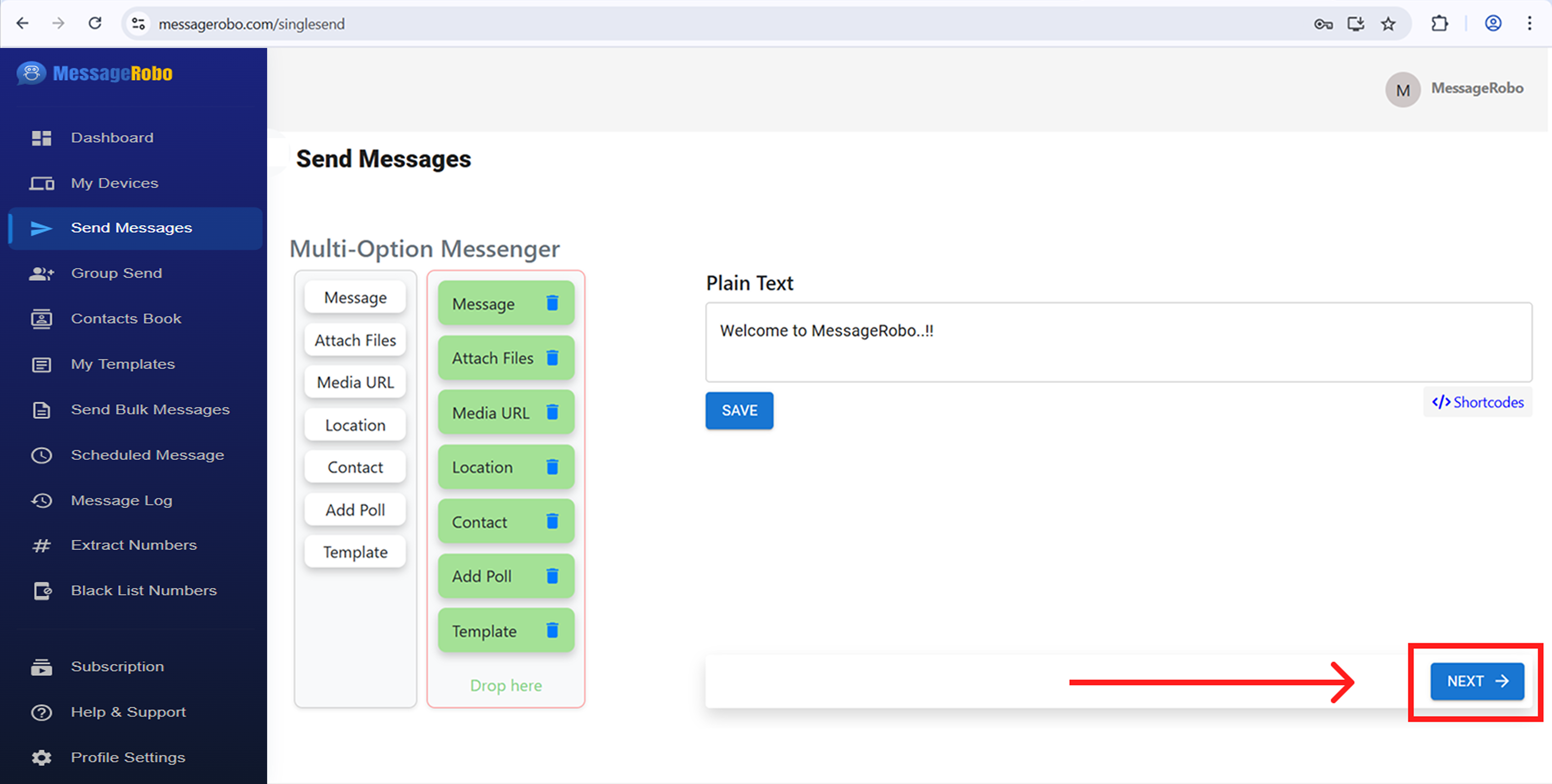Select the white Add Poll option
This screenshot has height=784, width=1552.
[x=355, y=510]
